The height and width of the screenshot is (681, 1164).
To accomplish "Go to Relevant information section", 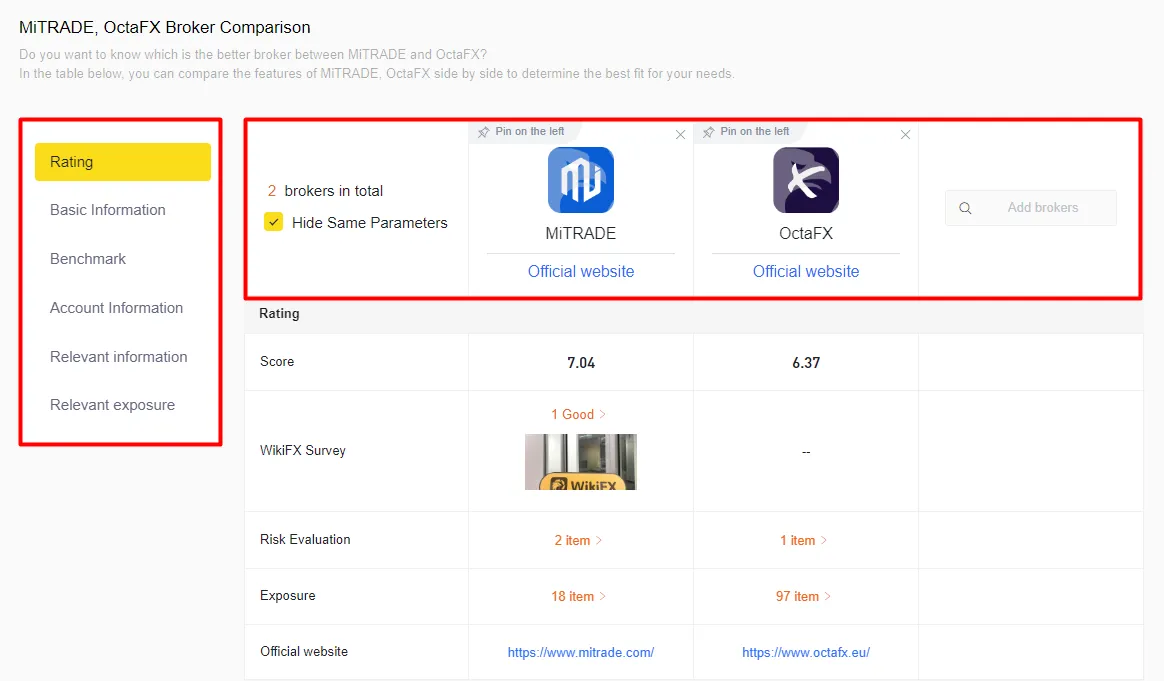I will (x=118, y=357).
